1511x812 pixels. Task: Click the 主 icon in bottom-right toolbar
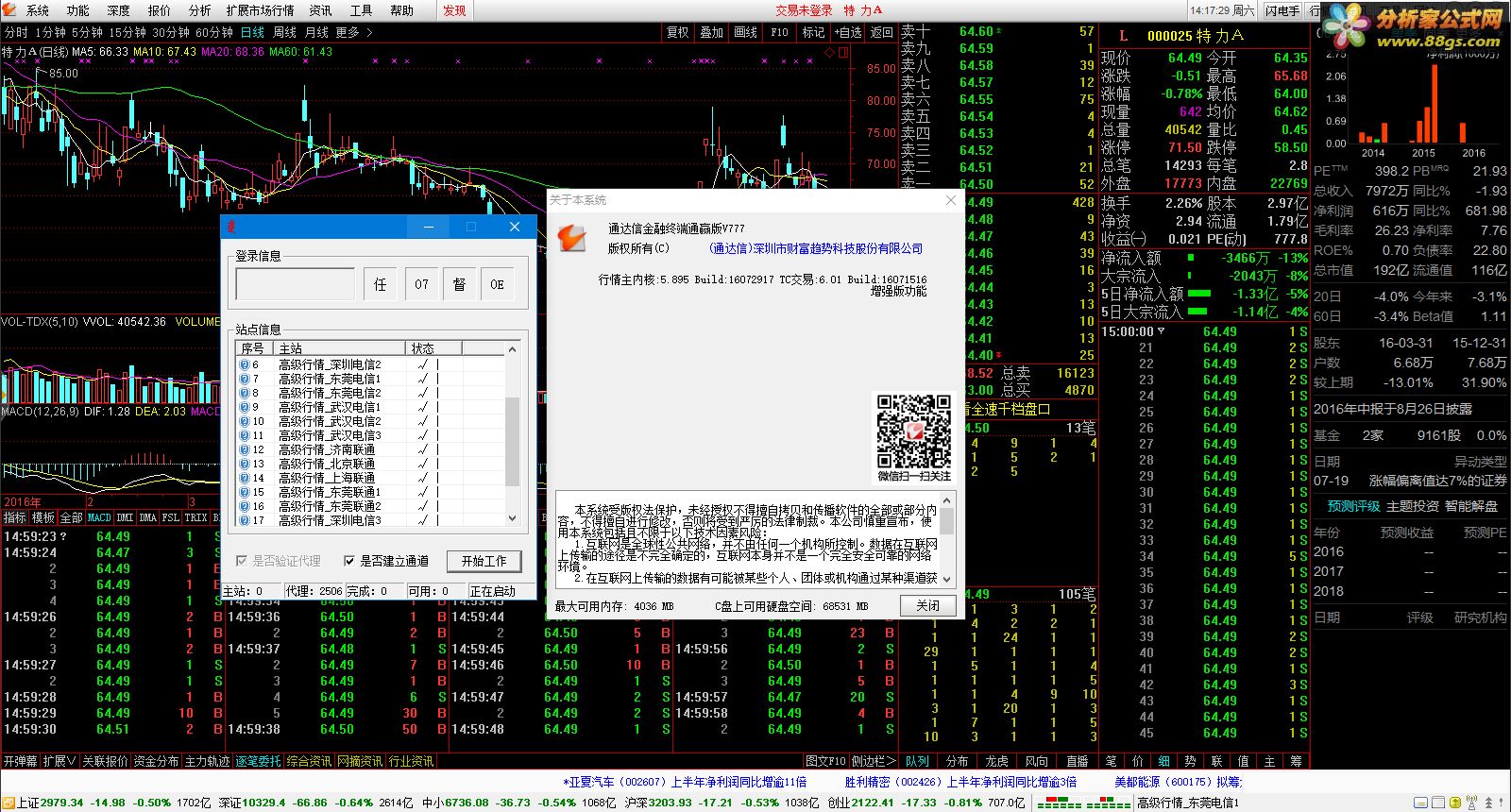pyautogui.click(x=1269, y=761)
